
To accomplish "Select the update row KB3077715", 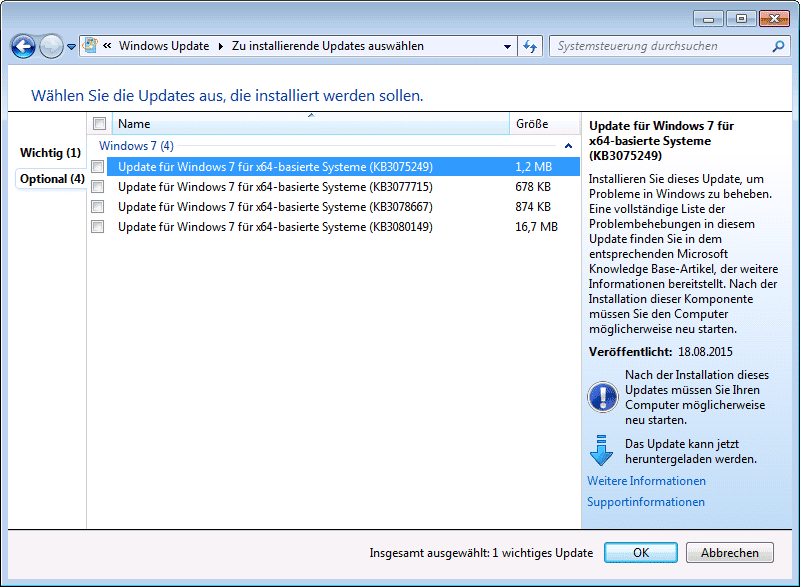I will coord(343,187).
